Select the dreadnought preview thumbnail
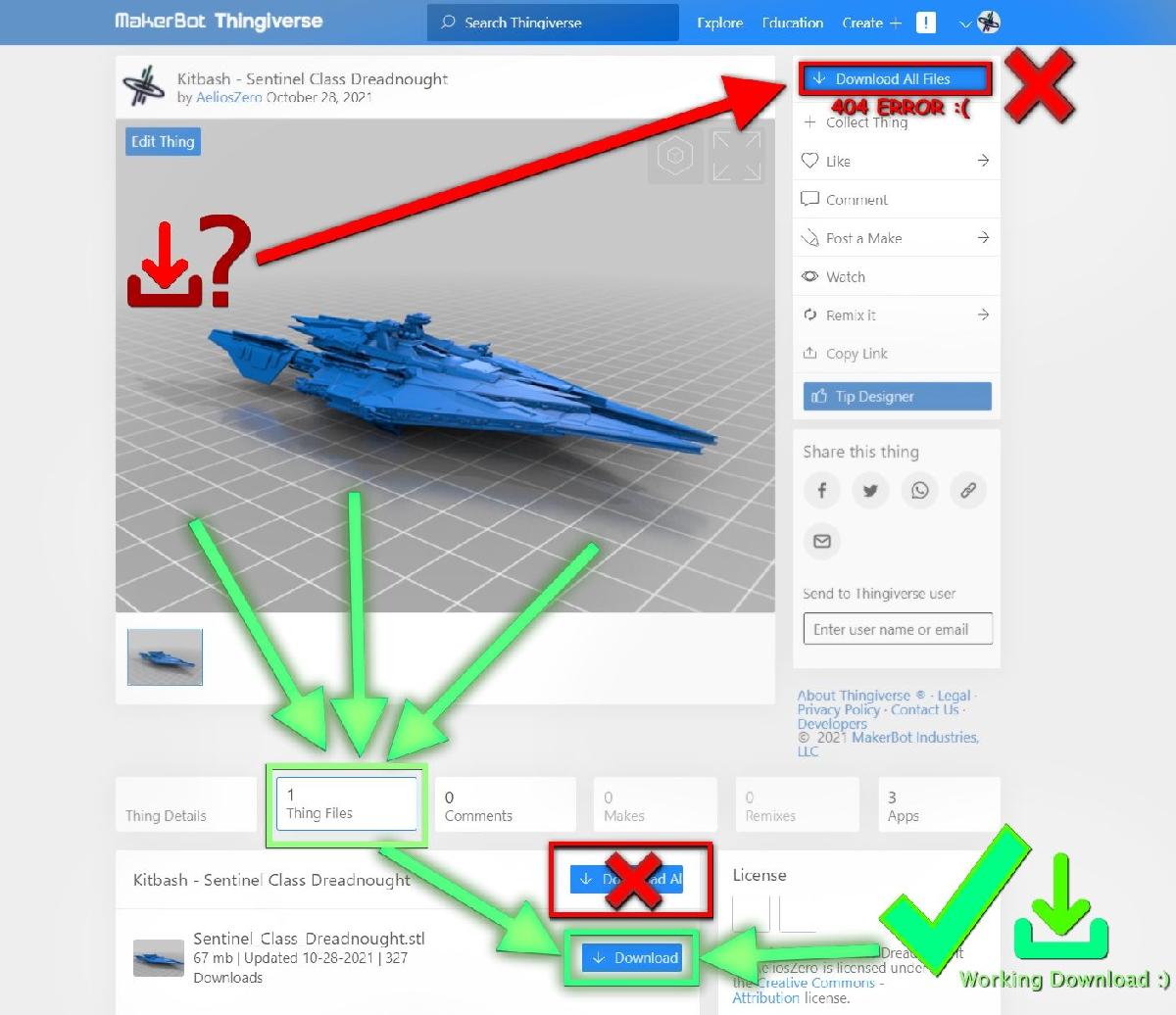Image resolution: width=1176 pixels, height=1015 pixels. 164,656
